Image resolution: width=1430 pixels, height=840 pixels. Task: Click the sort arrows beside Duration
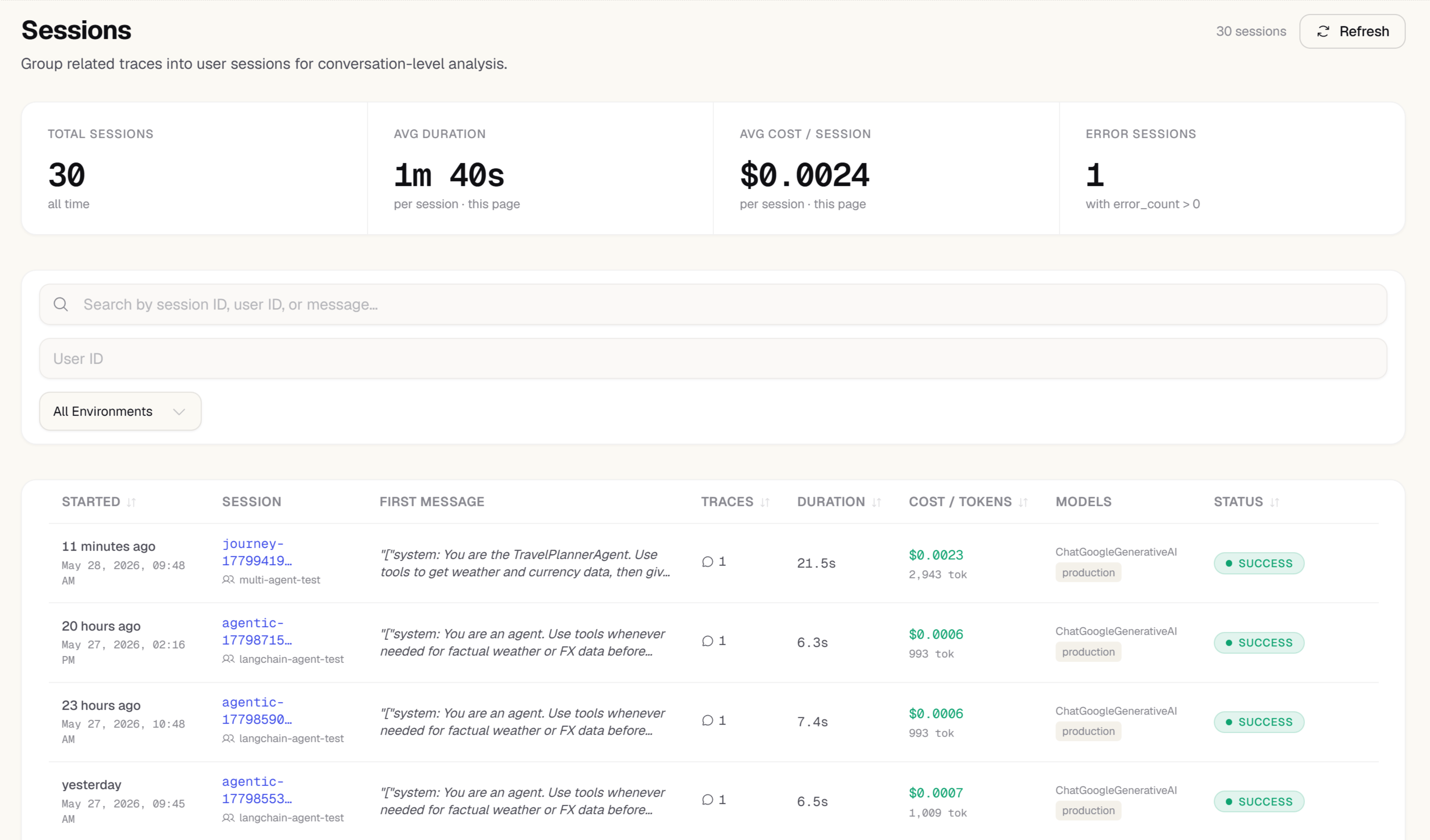point(877,502)
